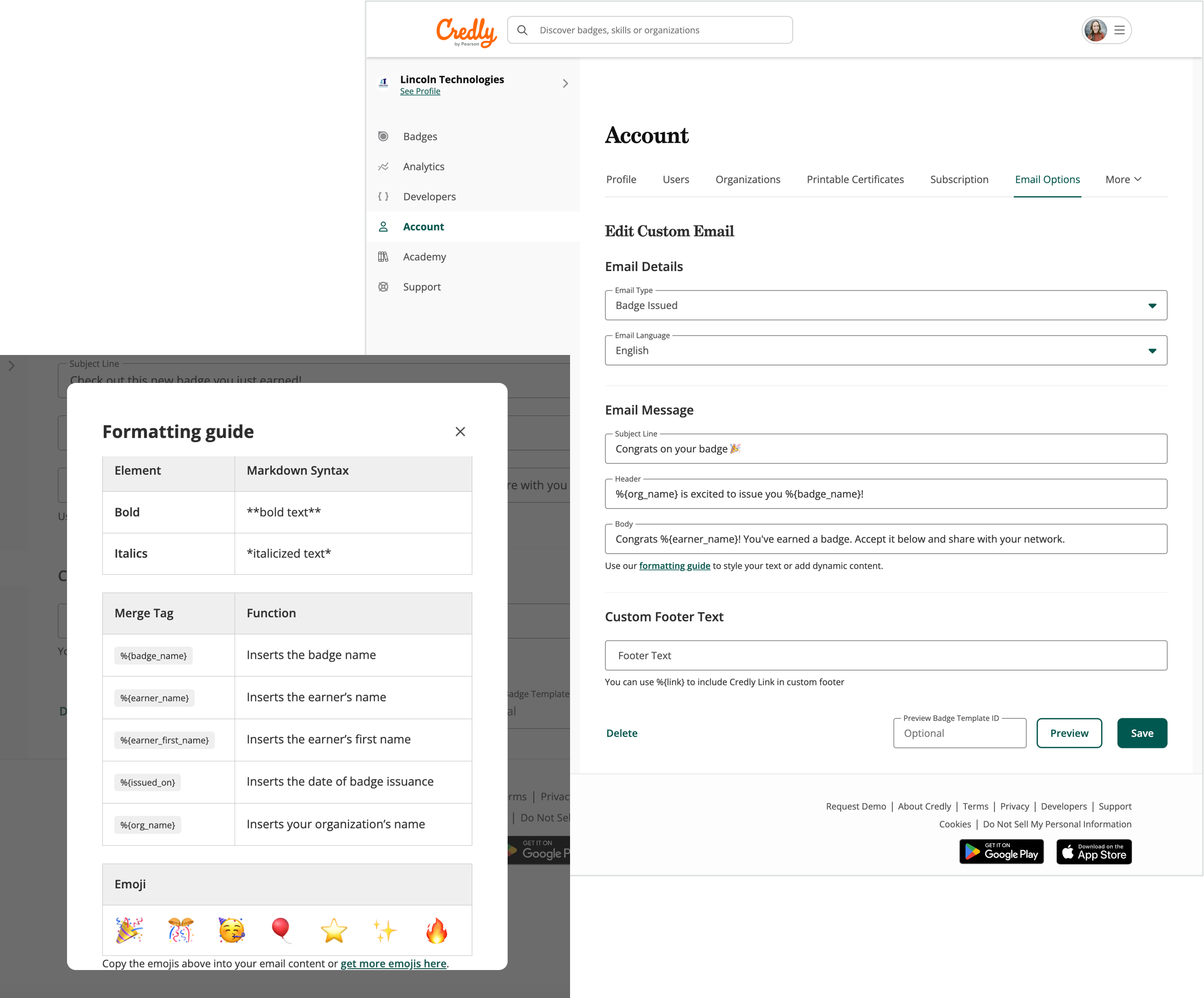
Task: Click the Credly logo icon
Action: pyautogui.click(x=467, y=29)
